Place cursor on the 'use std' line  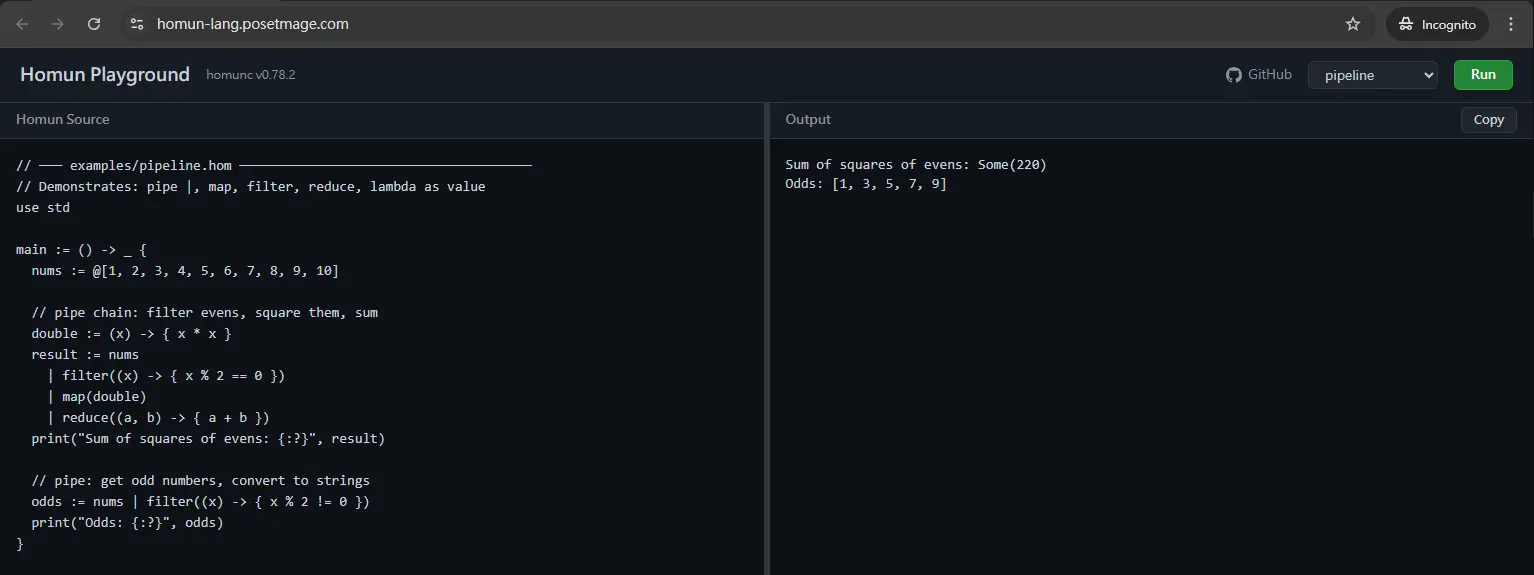pyautogui.click(x=43, y=208)
